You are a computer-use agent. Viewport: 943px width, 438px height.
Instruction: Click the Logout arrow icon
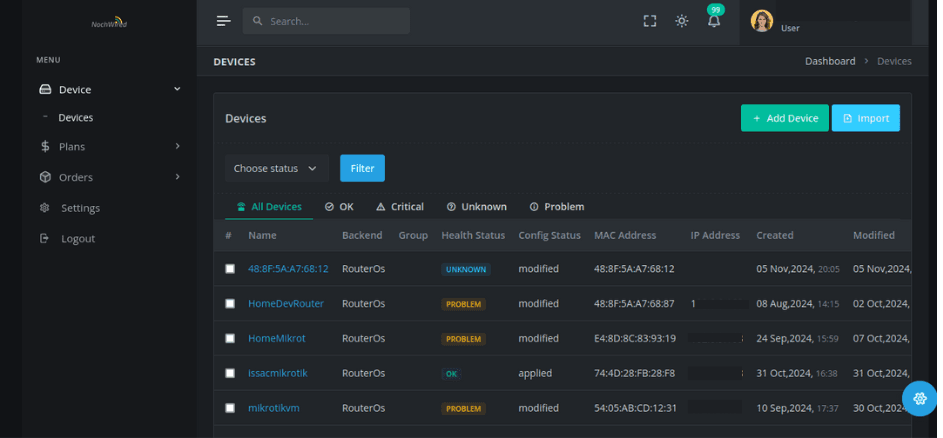coord(45,238)
